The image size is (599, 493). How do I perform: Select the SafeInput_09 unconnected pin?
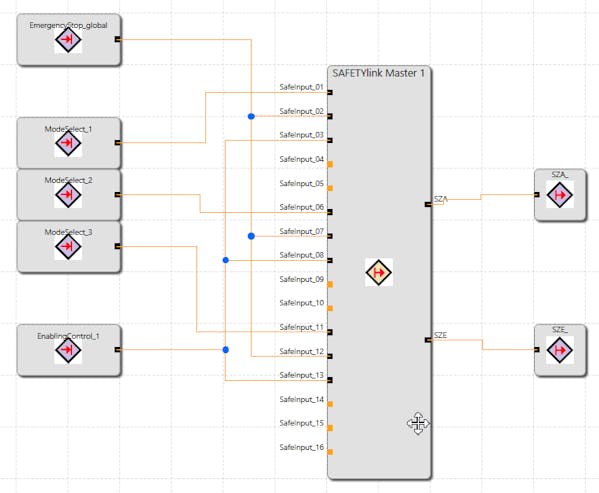point(330,284)
